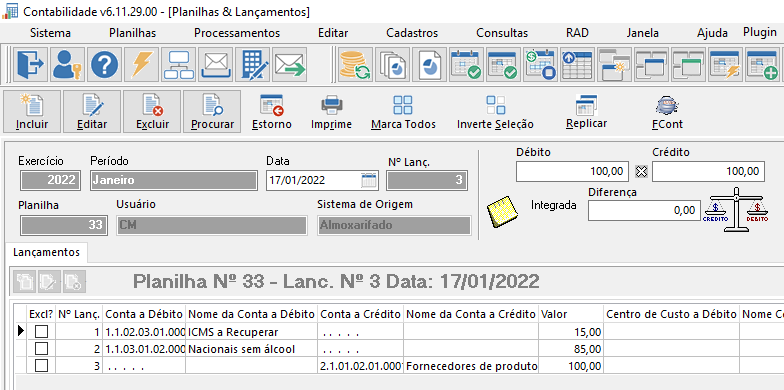Click the Replicar button
Image resolution: width=784 pixels, height=390 pixels.
586,112
